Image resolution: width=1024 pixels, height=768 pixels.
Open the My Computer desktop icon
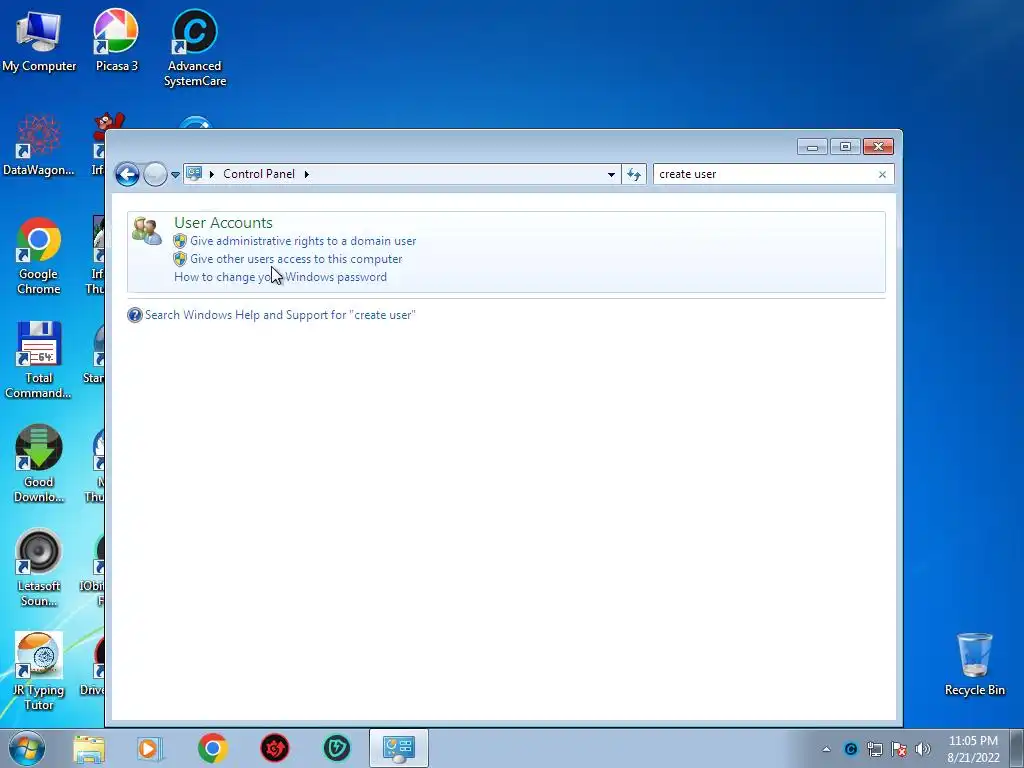(x=39, y=42)
